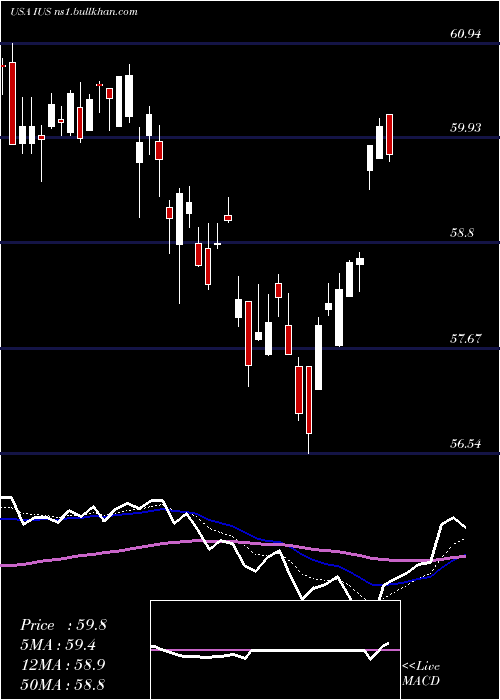Click the 59.93 price level label
This screenshot has height=700, width=500.
coord(466,128)
